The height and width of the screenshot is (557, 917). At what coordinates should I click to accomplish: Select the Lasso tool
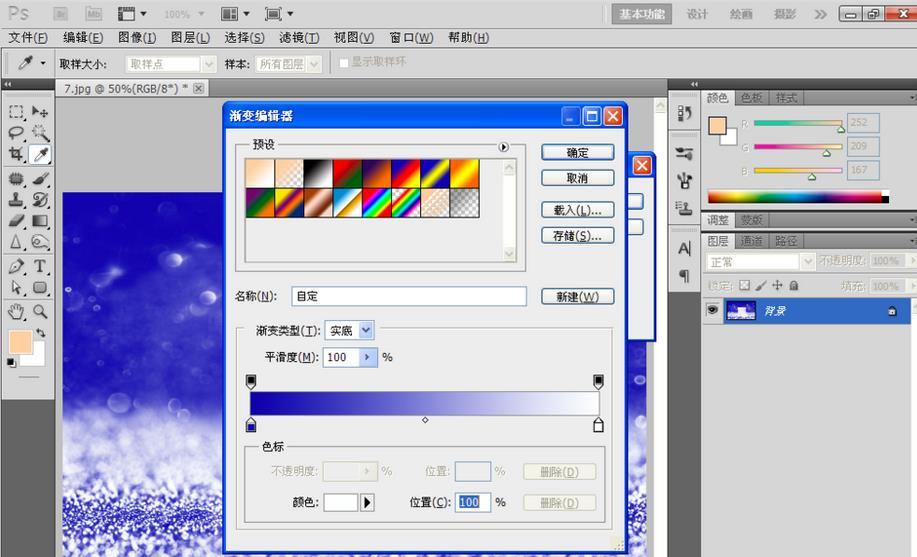(x=16, y=133)
